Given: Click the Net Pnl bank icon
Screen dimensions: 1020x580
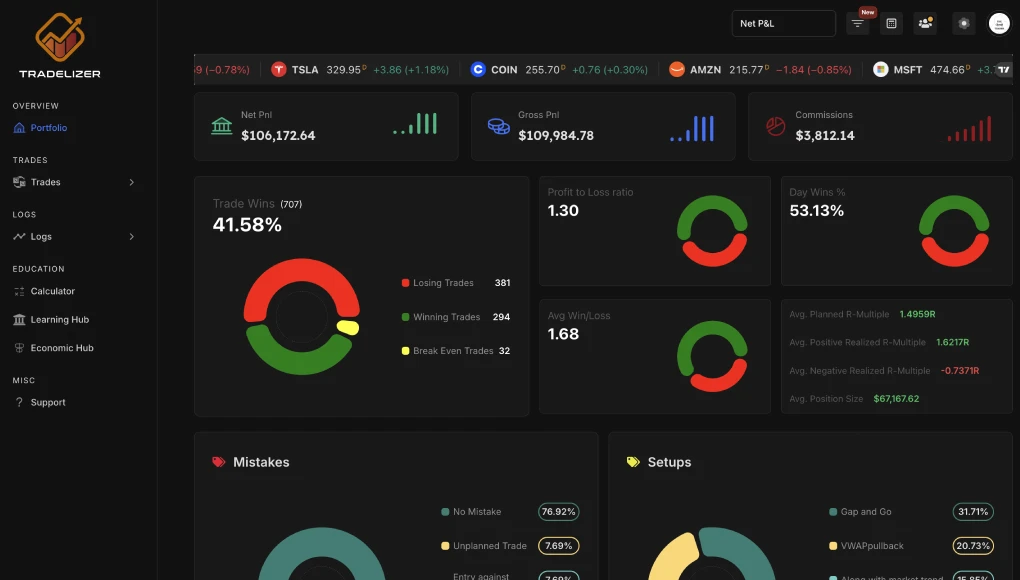Looking at the screenshot, I should (x=222, y=126).
